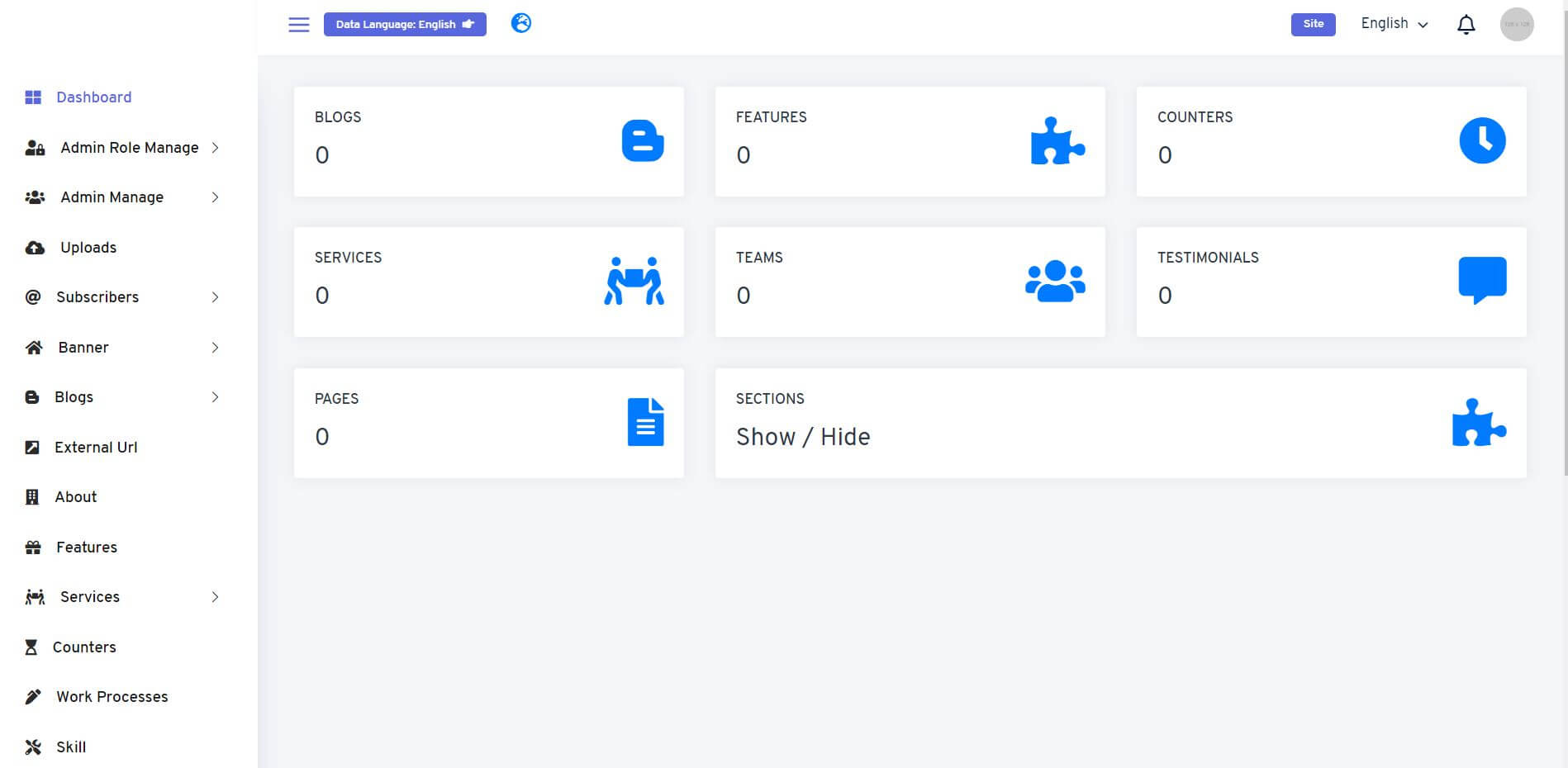Expand sidebar Blogs submenu chevron
1568x768 pixels.
tap(215, 397)
